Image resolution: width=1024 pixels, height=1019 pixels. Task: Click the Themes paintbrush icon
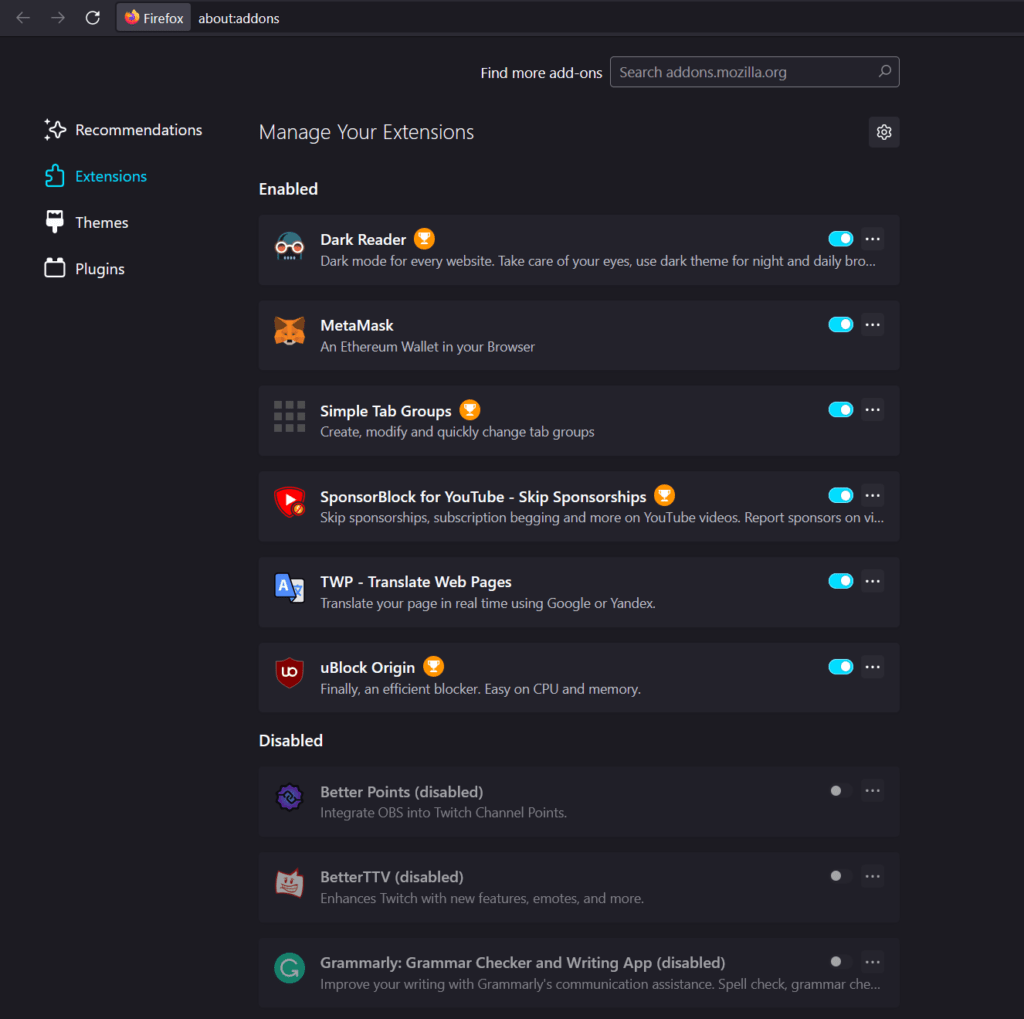coord(55,222)
